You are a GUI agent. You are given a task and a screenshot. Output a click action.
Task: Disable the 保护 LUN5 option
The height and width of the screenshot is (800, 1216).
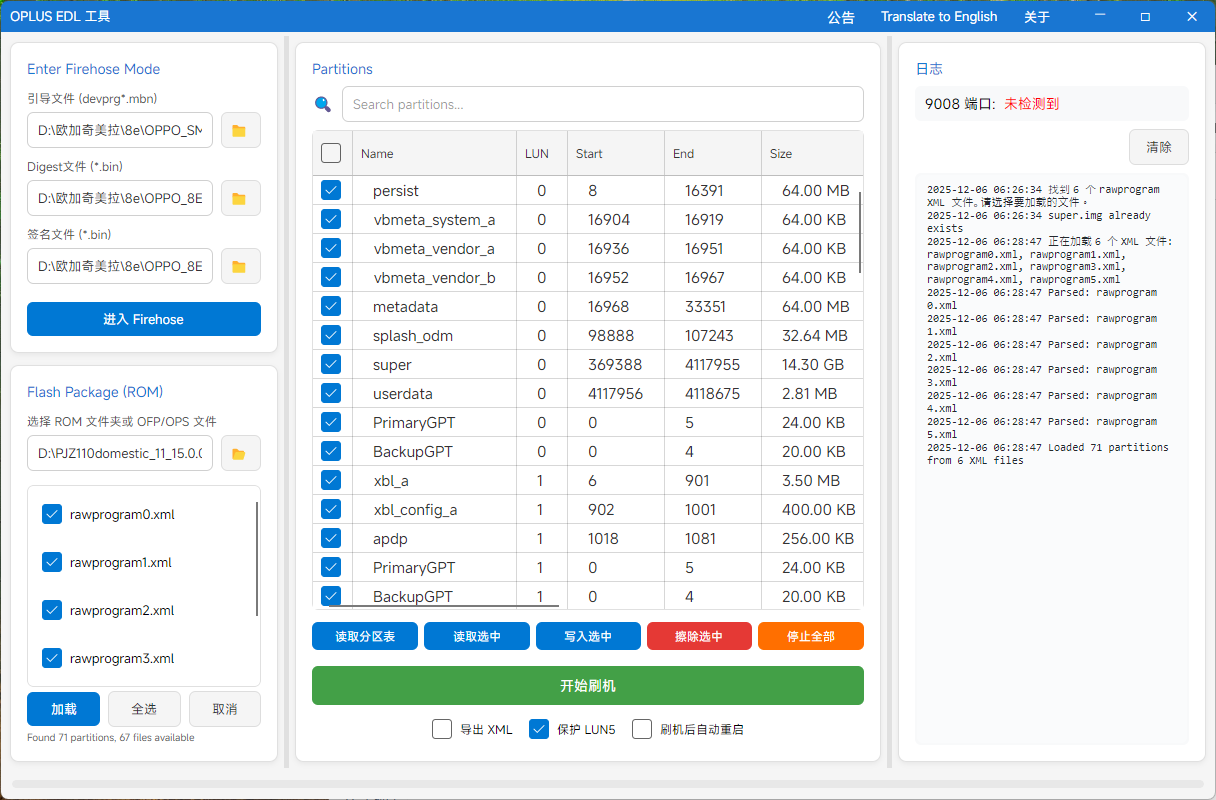click(x=539, y=729)
